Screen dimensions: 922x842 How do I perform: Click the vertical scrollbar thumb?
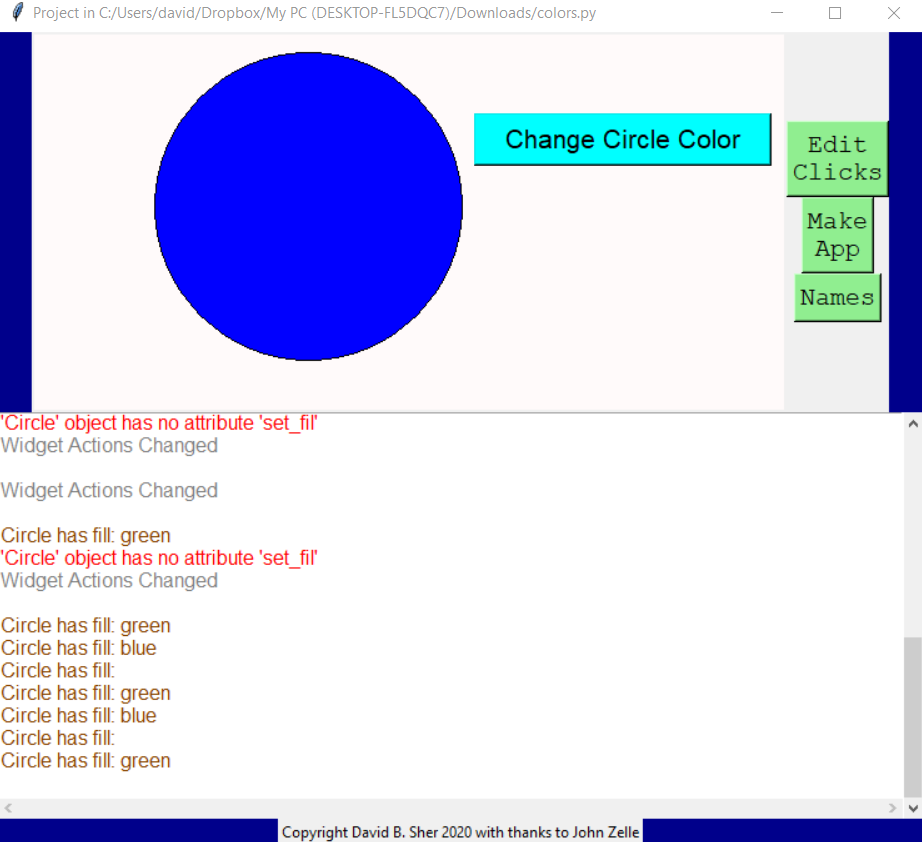(913, 716)
